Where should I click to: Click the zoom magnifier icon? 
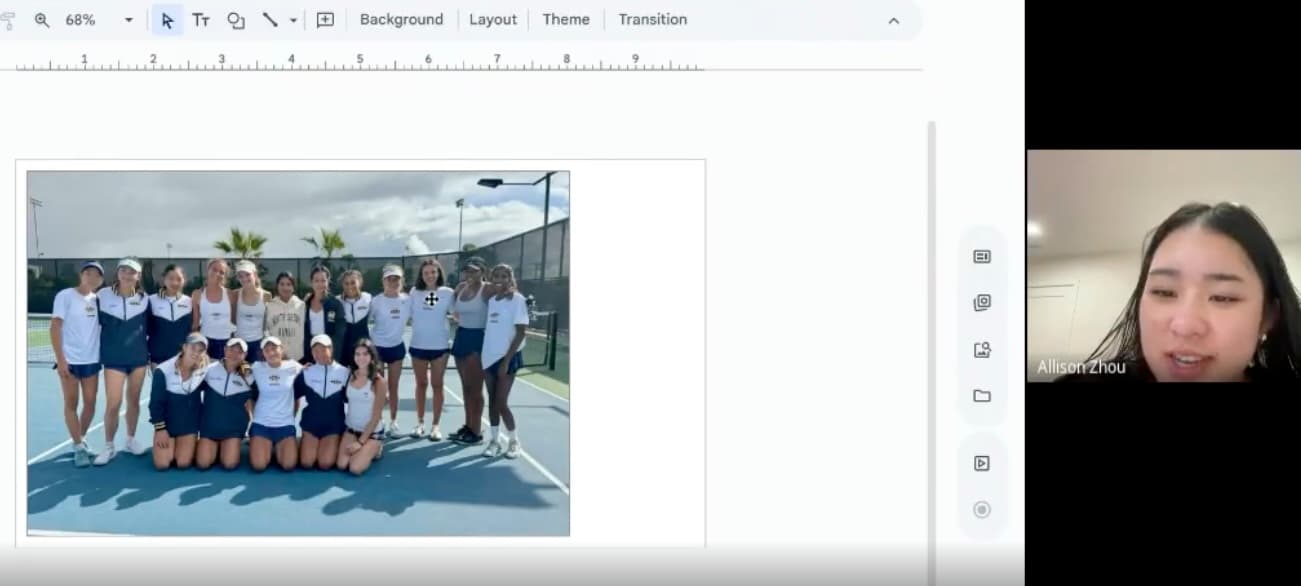(x=42, y=20)
